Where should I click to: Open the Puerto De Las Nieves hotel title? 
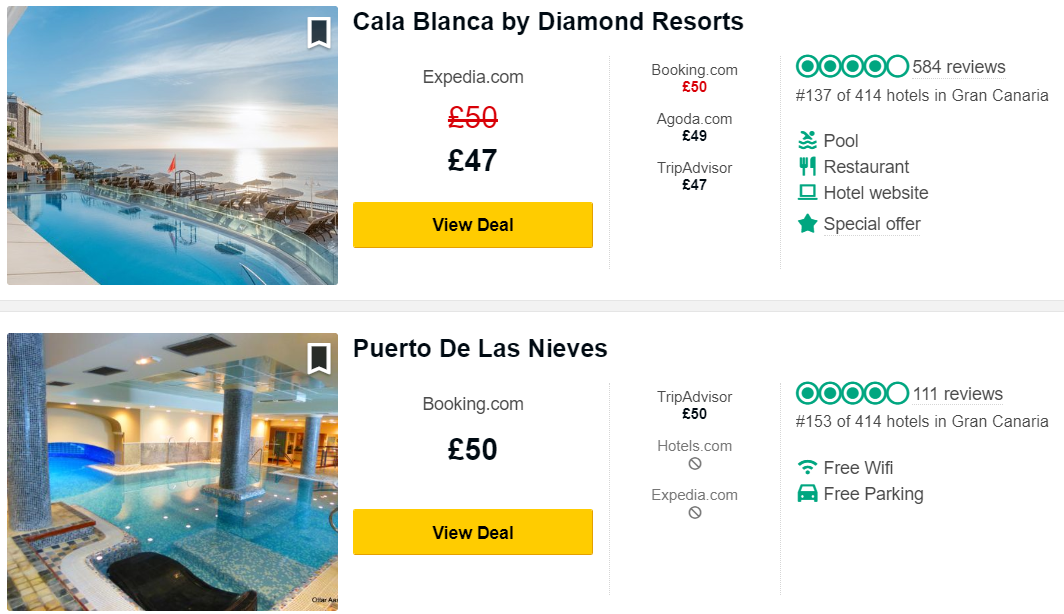point(480,348)
